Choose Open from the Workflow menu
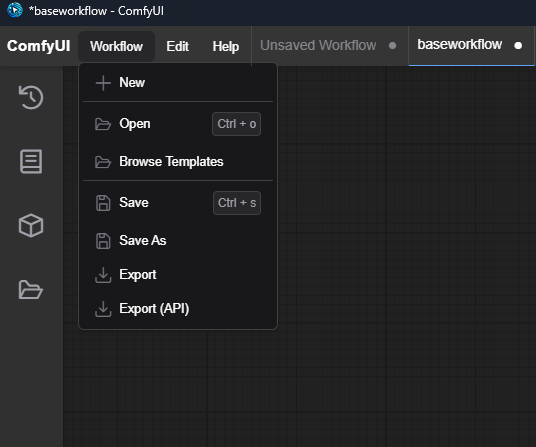The height and width of the screenshot is (447, 536). pos(178,124)
